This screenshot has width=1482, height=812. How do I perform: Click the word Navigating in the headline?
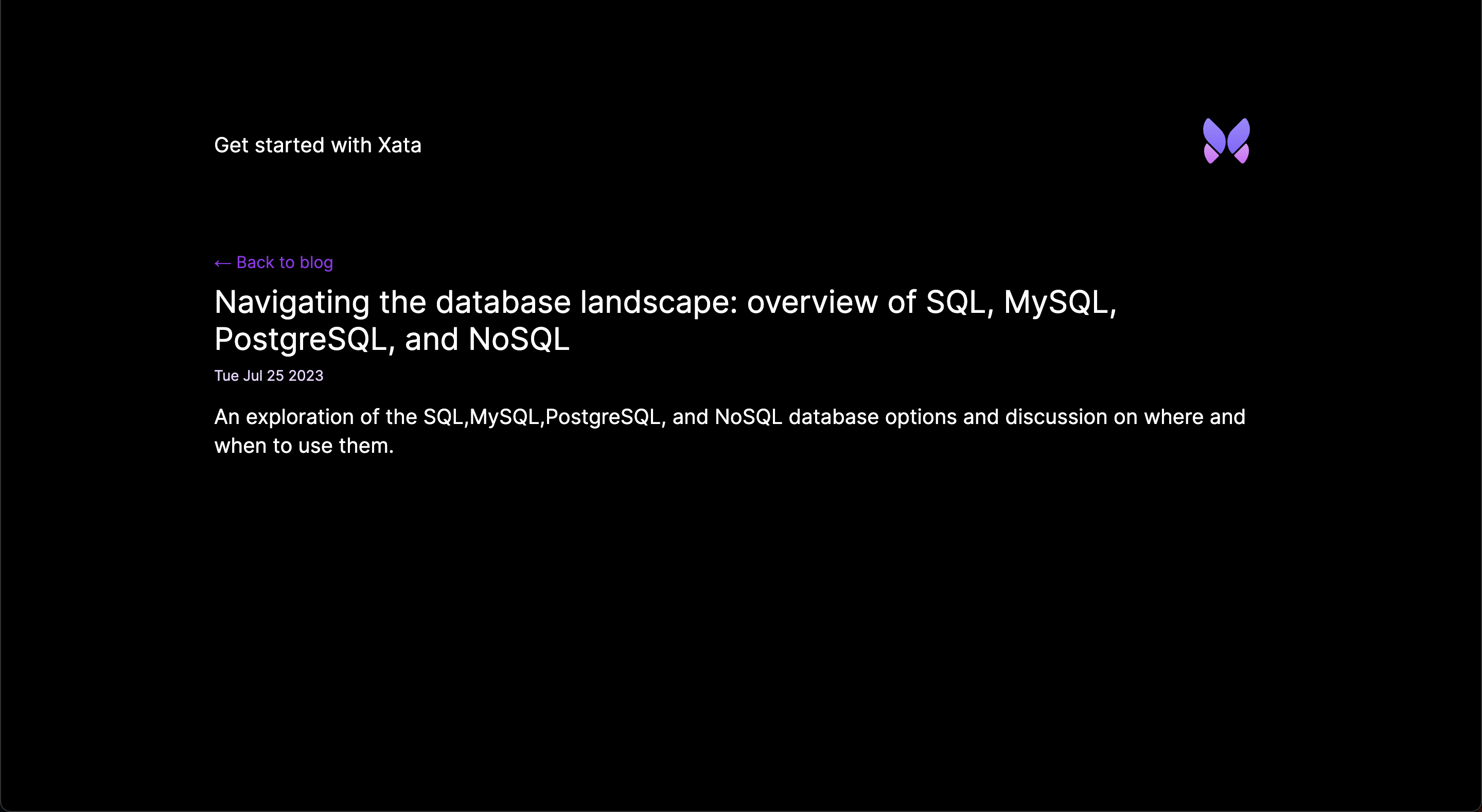[x=292, y=303]
